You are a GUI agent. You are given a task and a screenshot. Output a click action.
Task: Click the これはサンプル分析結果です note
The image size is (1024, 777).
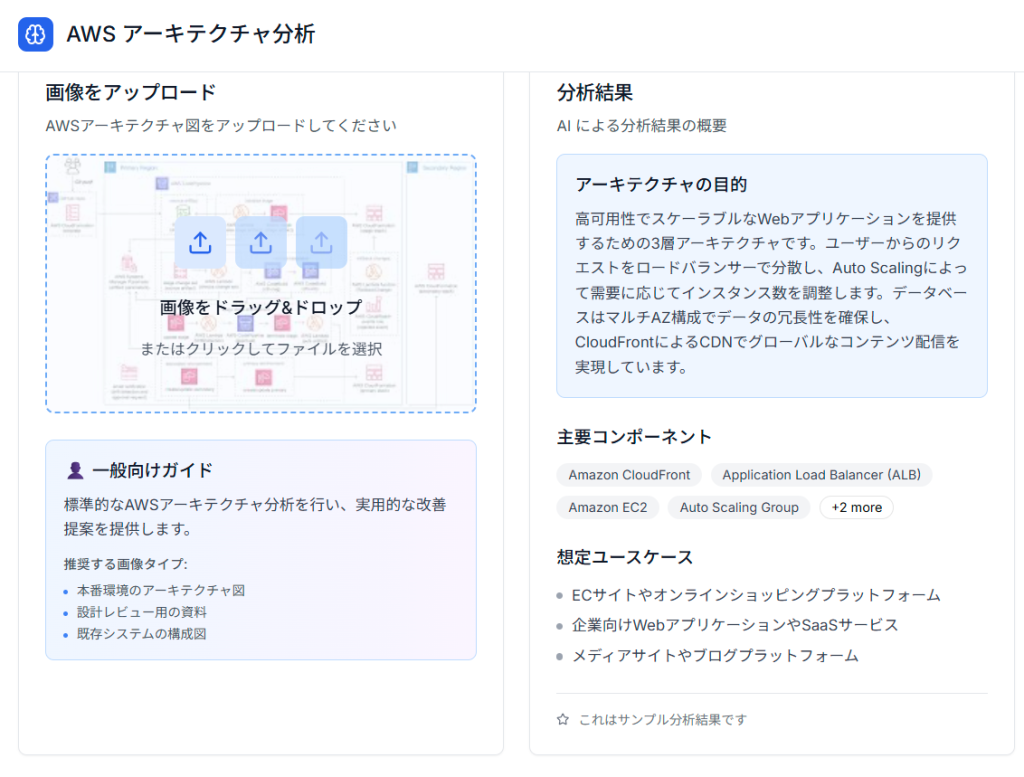pyautogui.click(x=663, y=720)
